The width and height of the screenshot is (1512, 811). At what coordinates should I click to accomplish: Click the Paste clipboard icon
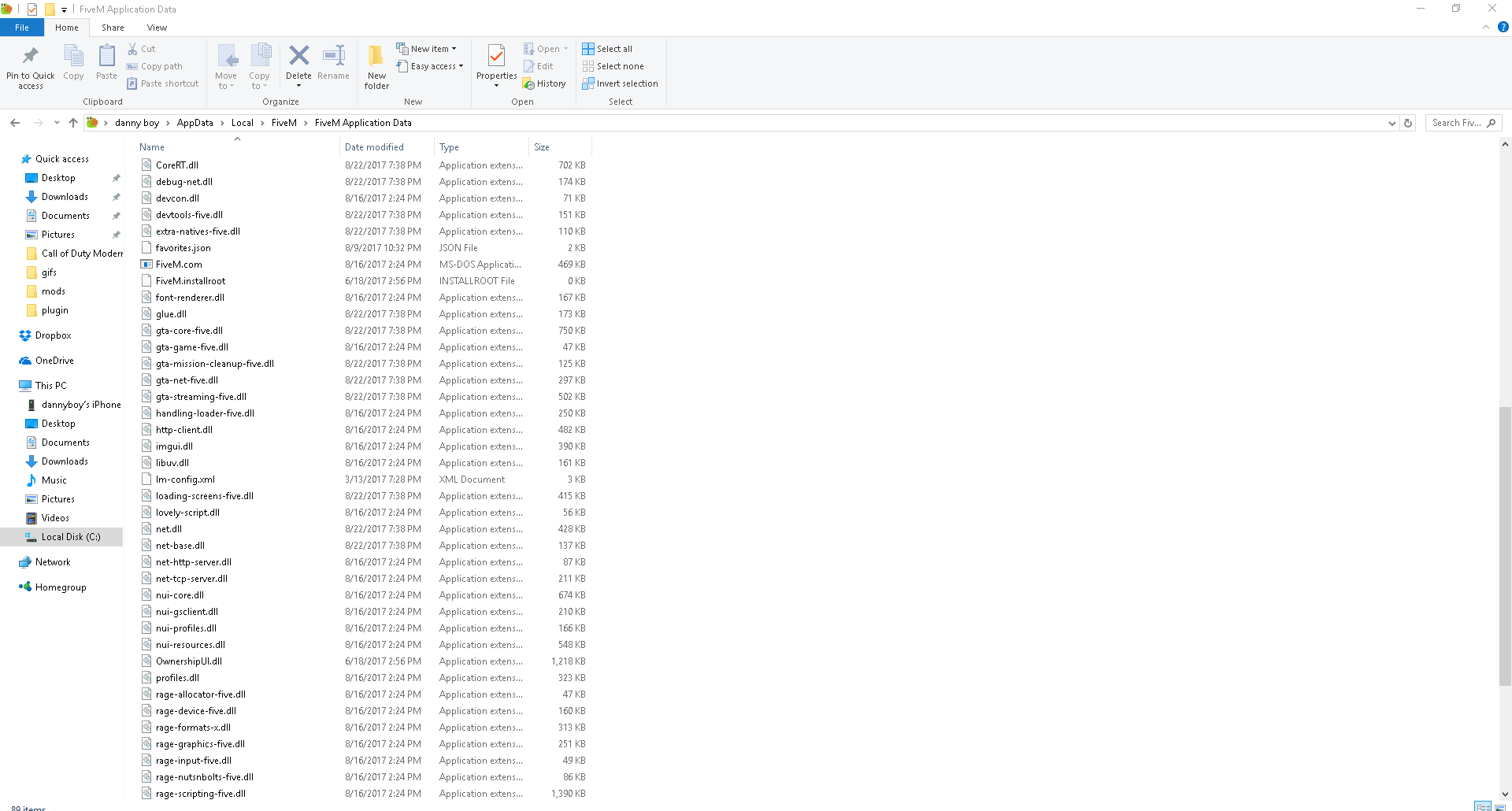coord(106,57)
